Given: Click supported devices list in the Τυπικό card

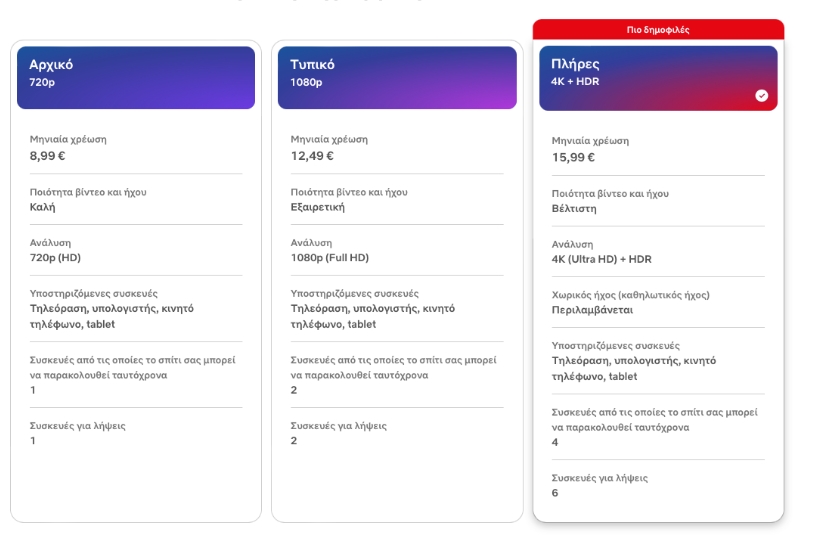Looking at the screenshot, I should pos(372,316).
